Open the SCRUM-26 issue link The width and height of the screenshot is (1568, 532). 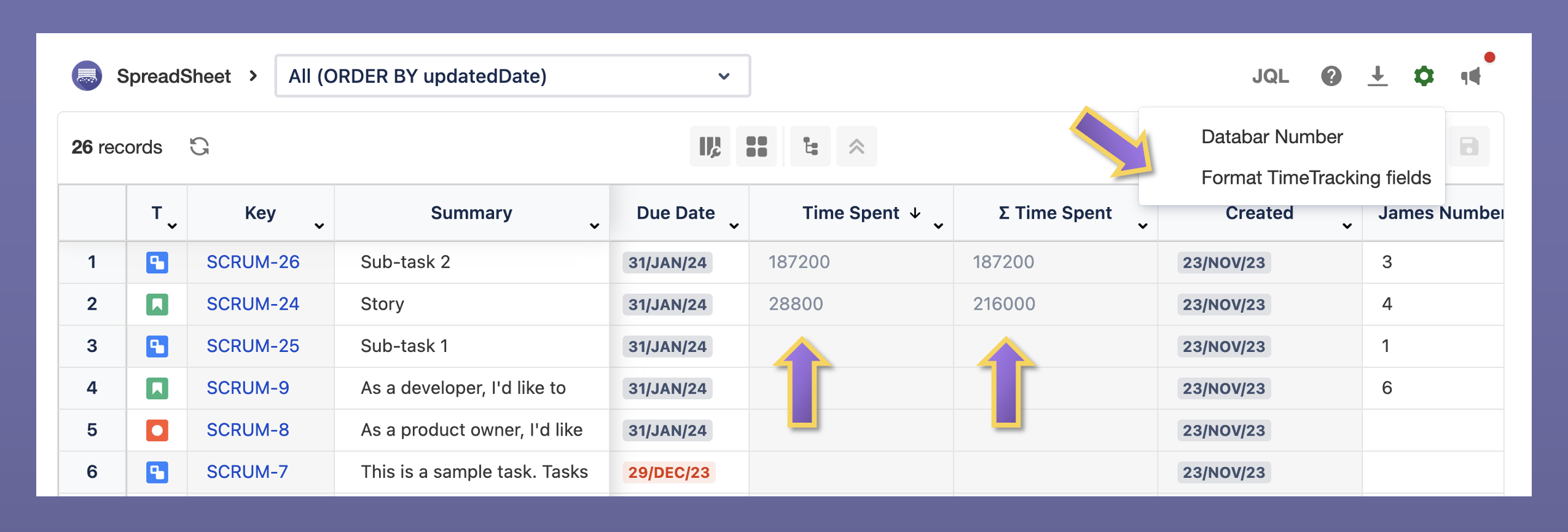253,262
